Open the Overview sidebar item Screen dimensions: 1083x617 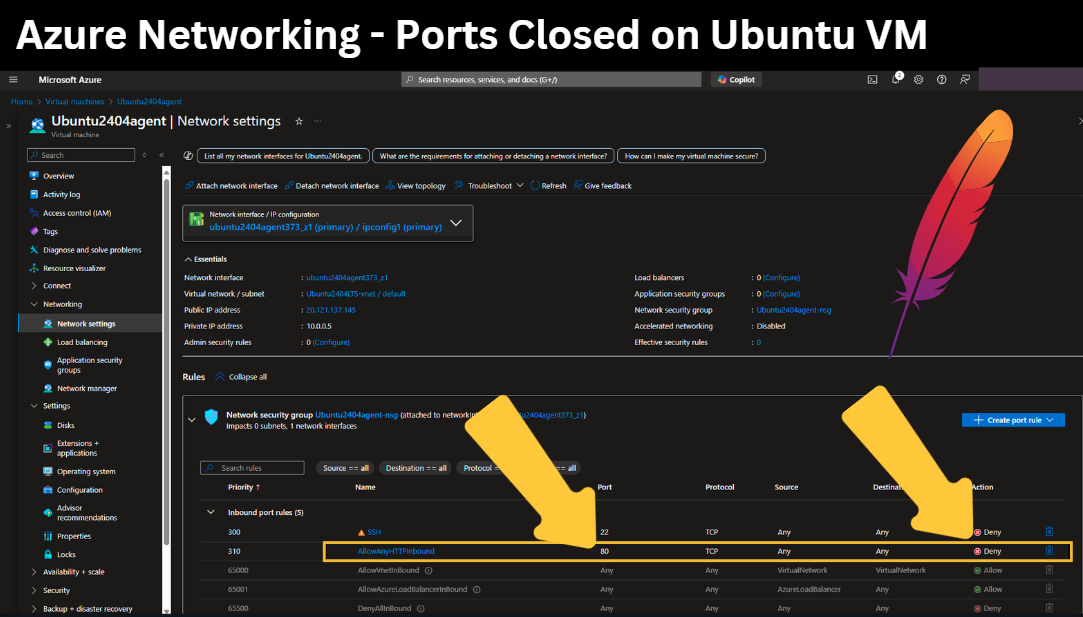pyautogui.click(x=58, y=175)
